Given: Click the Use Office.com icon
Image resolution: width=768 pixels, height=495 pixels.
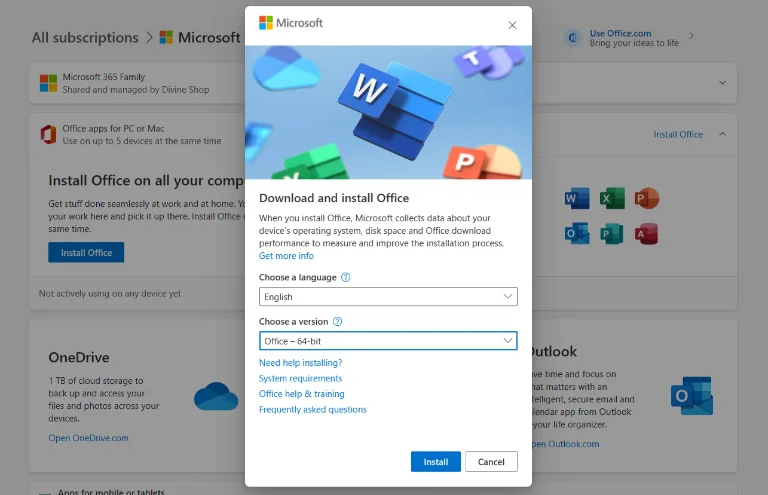Looking at the screenshot, I should click(572, 38).
